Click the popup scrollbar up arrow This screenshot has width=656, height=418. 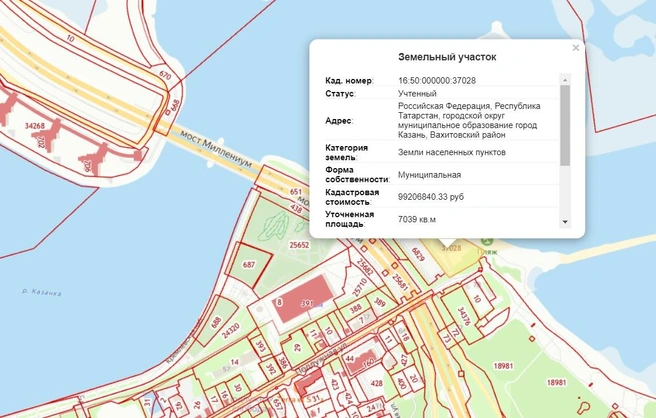(565, 79)
